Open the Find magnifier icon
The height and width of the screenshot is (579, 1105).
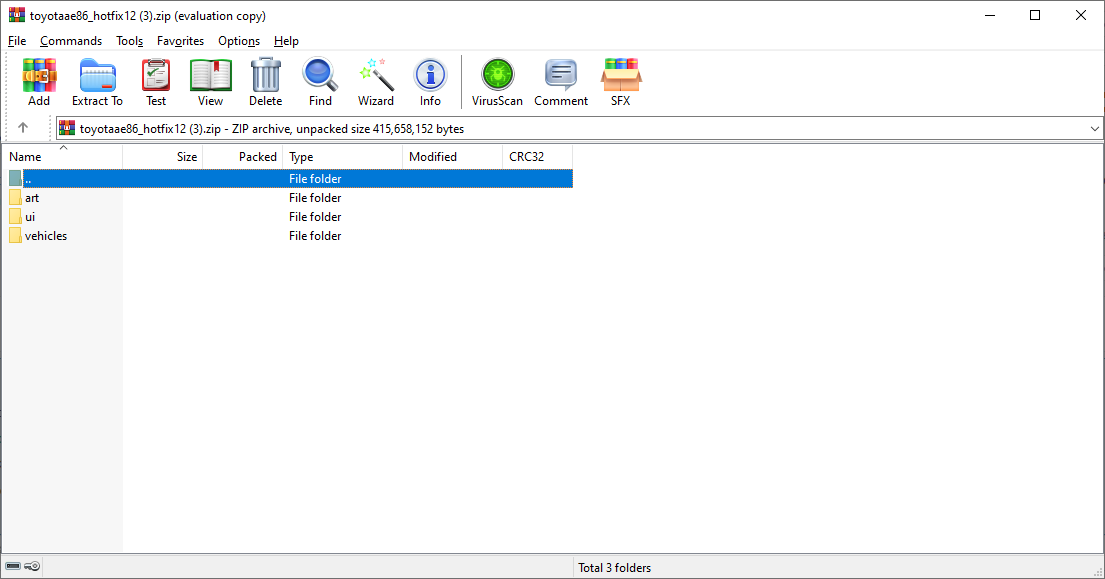320,75
